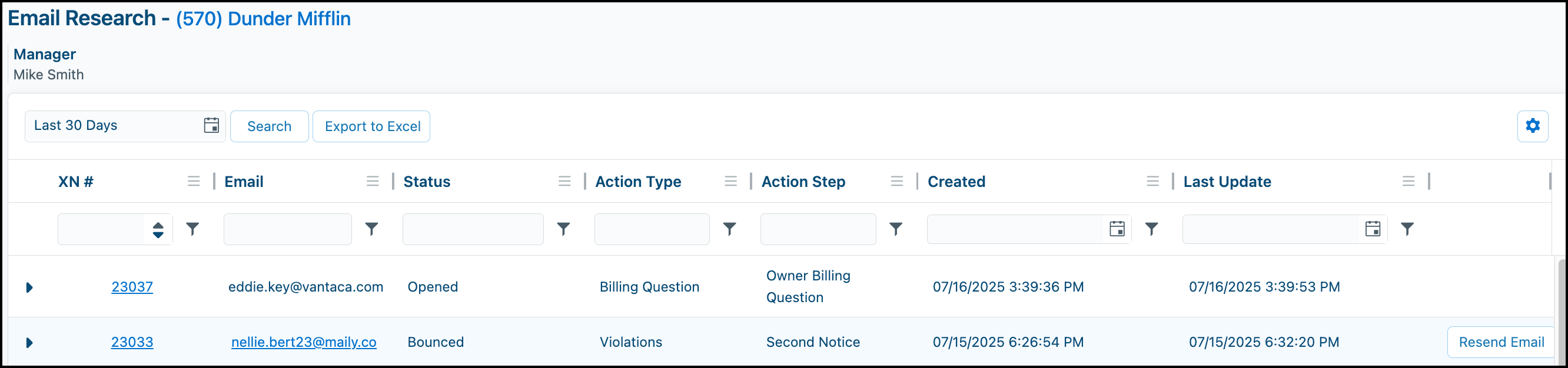Open (570) Dunder Mifflin association link
This screenshot has width=1568, height=368.
(x=264, y=19)
